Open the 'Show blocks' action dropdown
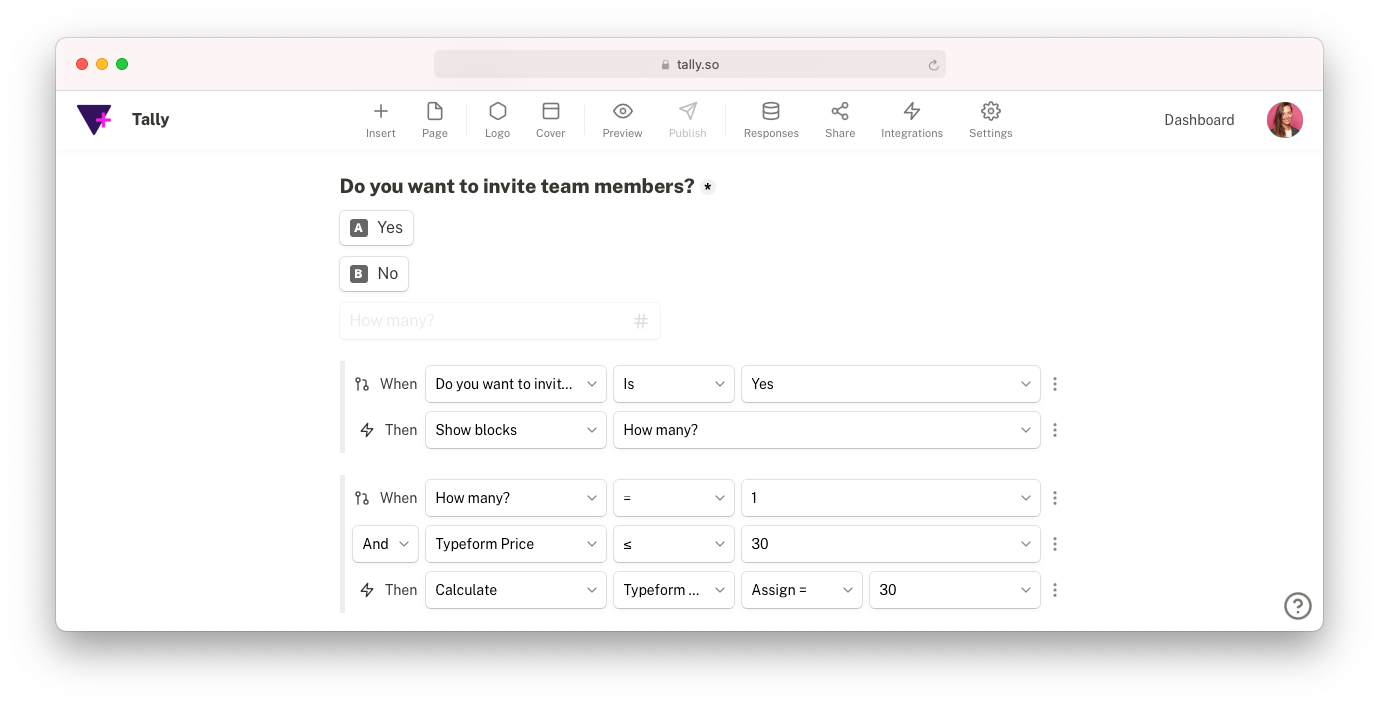 [x=516, y=430]
